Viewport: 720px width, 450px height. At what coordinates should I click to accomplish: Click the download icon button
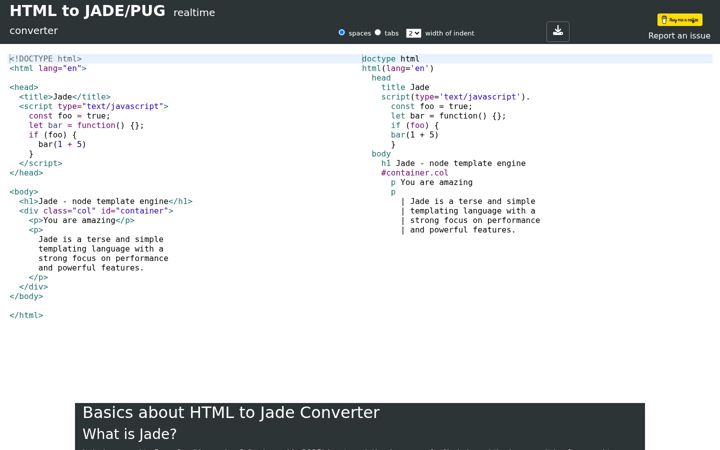(558, 31)
